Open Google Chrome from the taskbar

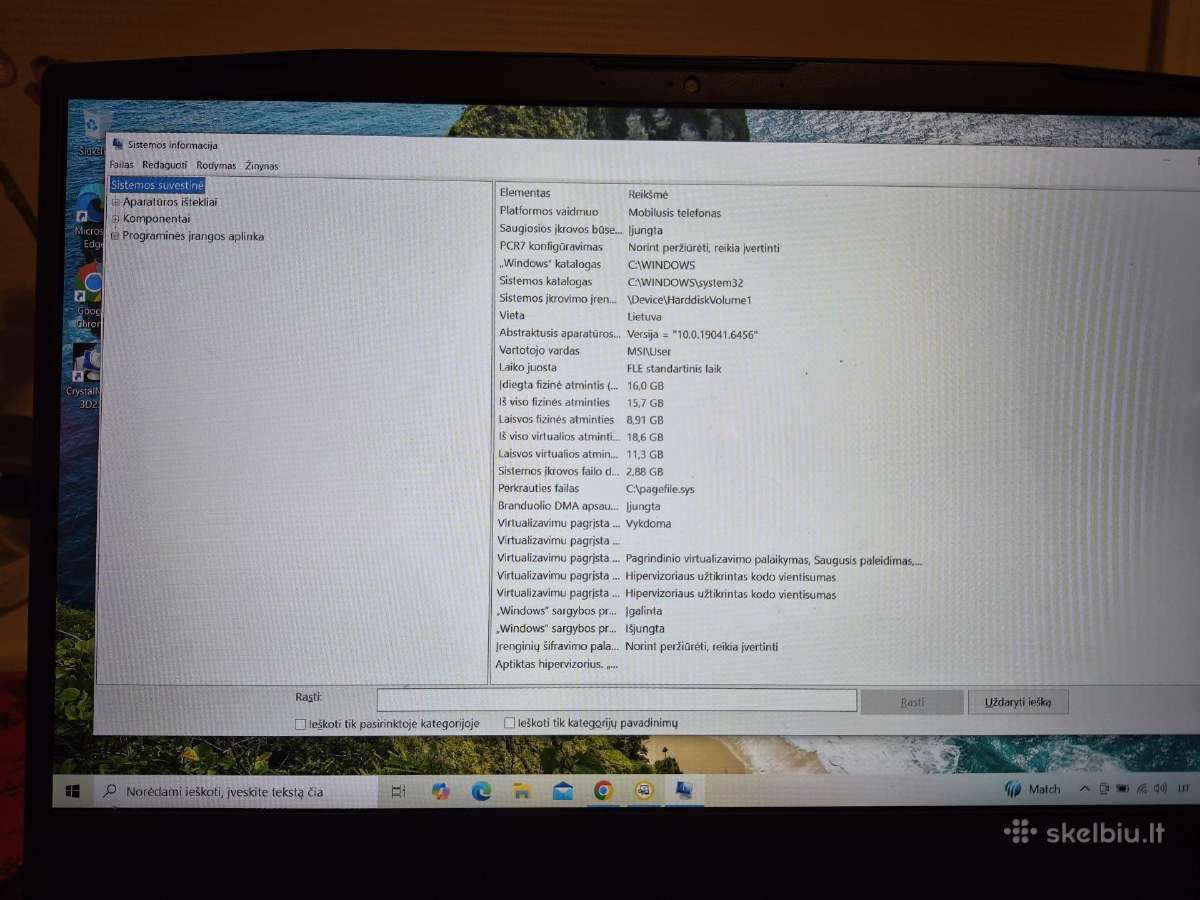click(603, 791)
